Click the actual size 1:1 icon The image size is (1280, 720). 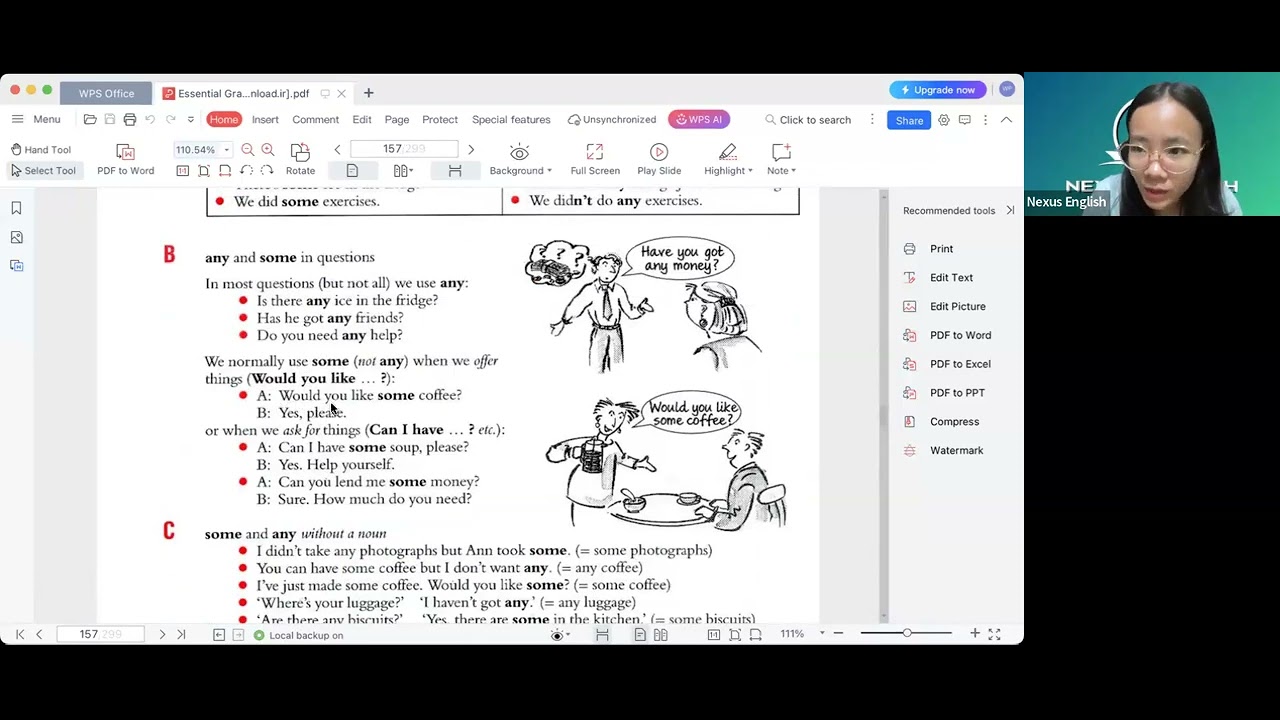click(x=182, y=171)
